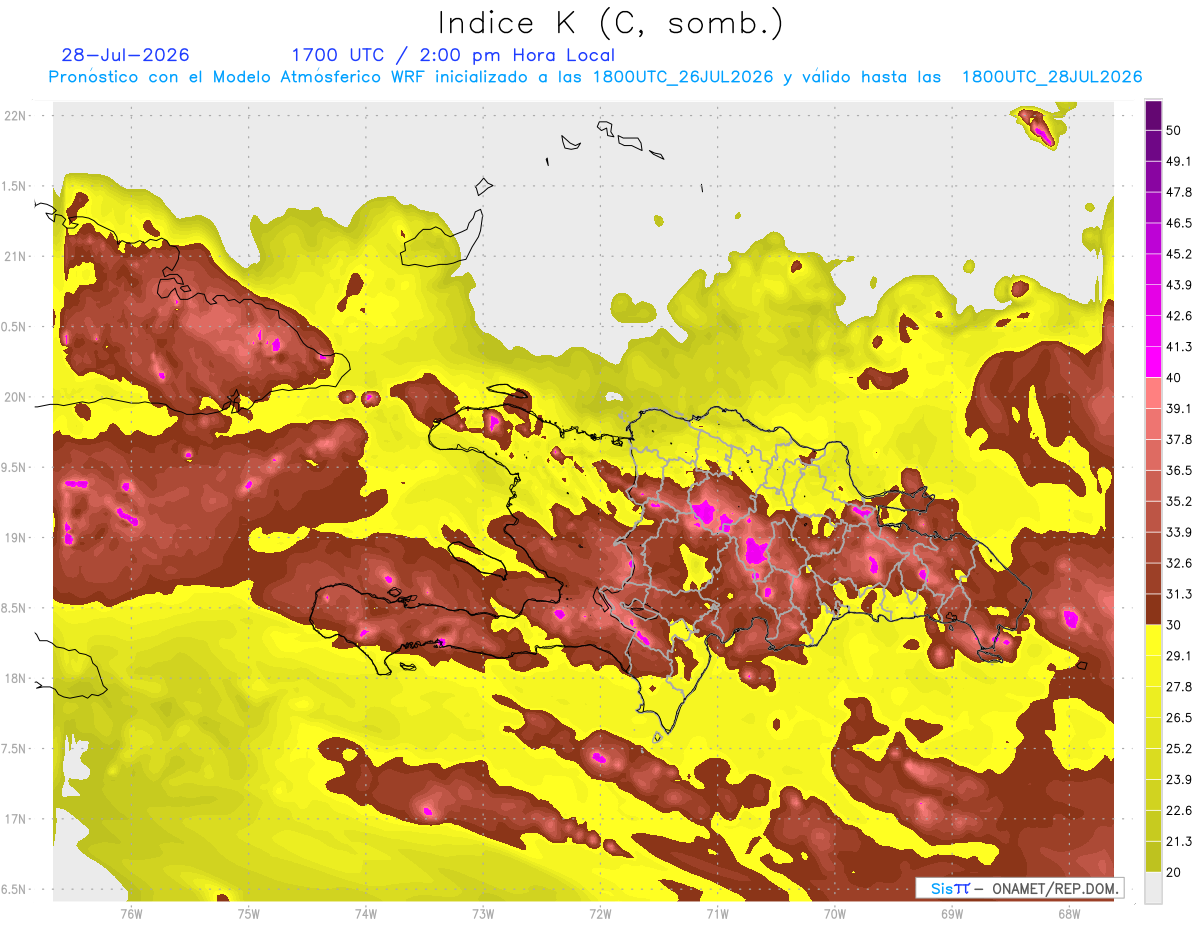Viewport: 1200px width, 927px height.
Task: Click "1700 UTC / 2:00 pm Hora Local" text
Action: [x=453, y=55]
